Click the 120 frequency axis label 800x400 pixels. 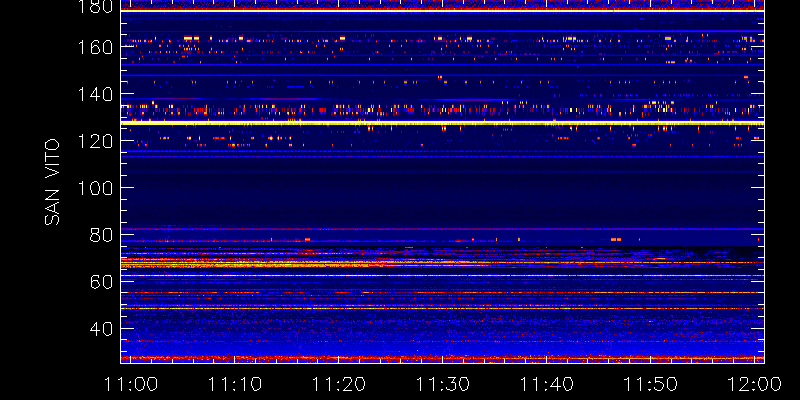pos(95,141)
